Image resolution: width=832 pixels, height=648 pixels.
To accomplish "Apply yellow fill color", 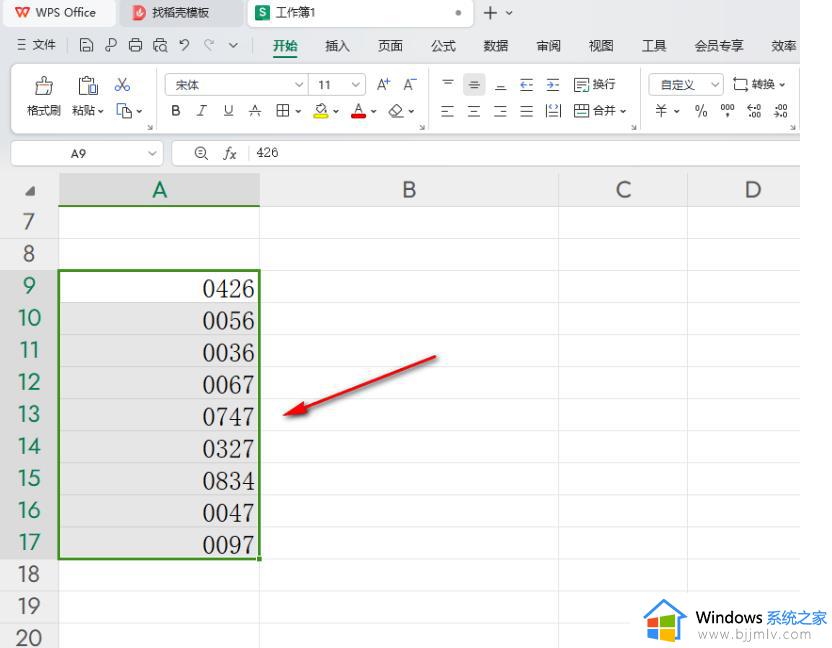I will (x=320, y=111).
